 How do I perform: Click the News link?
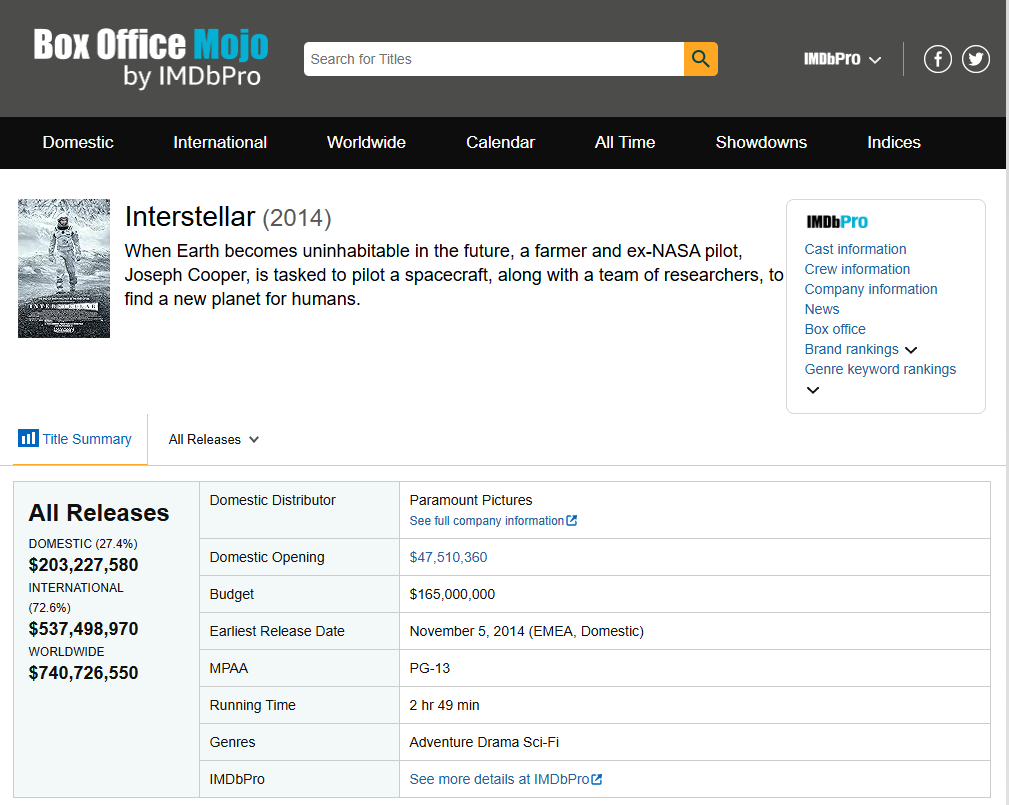pos(822,309)
